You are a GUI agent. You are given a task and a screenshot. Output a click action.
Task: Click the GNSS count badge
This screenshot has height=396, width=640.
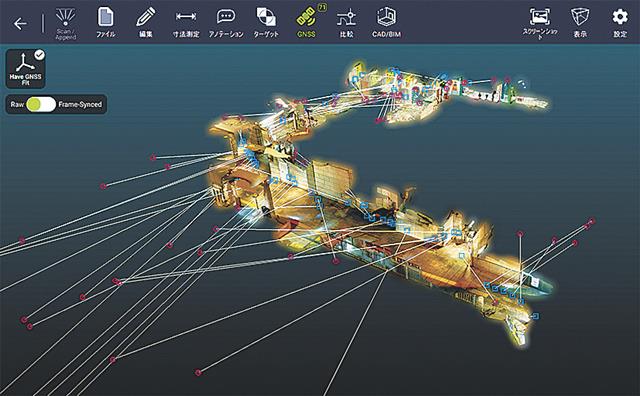[x=322, y=7]
